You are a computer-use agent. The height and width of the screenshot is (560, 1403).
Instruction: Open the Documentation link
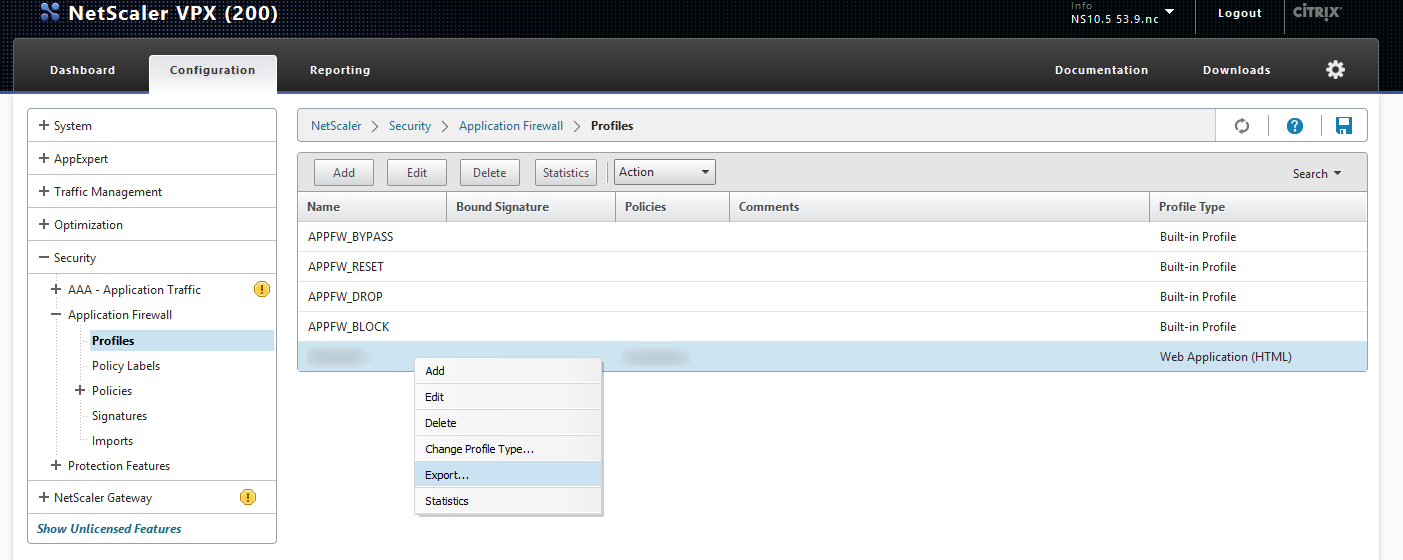[x=1101, y=70]
